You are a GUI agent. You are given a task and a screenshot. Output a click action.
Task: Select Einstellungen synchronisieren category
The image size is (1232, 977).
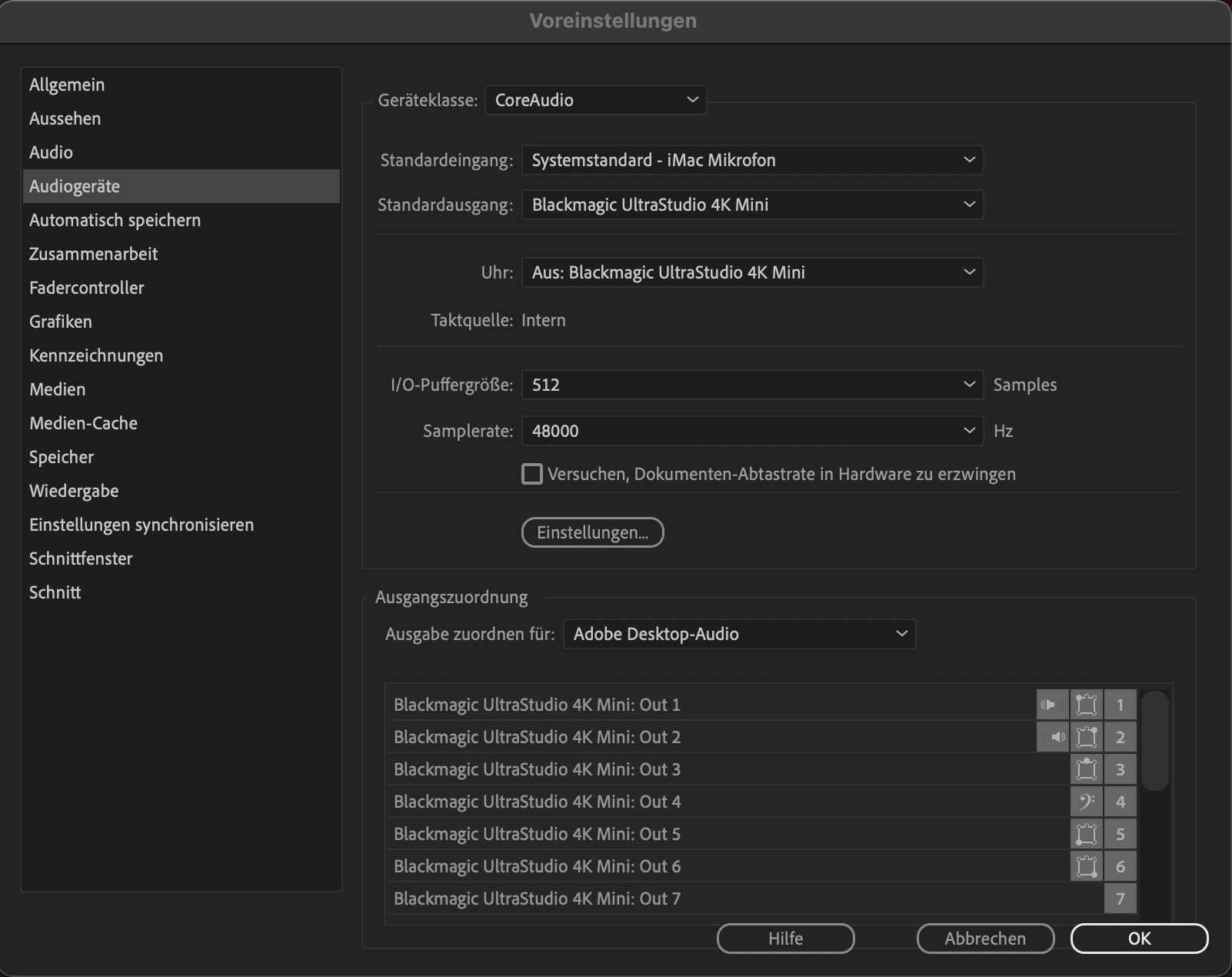coord(181,525)
